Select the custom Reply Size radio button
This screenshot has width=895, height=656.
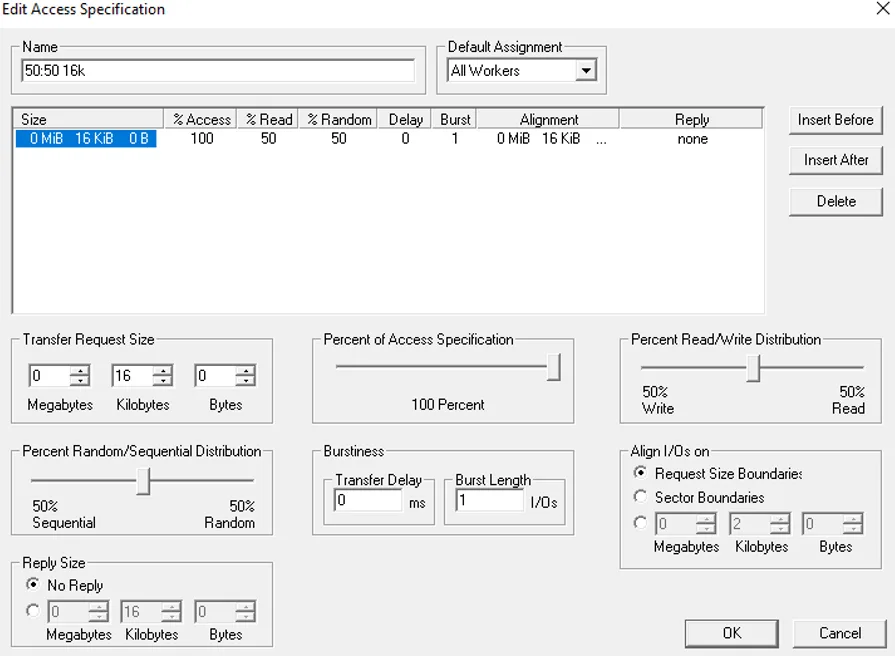[33, 611]
